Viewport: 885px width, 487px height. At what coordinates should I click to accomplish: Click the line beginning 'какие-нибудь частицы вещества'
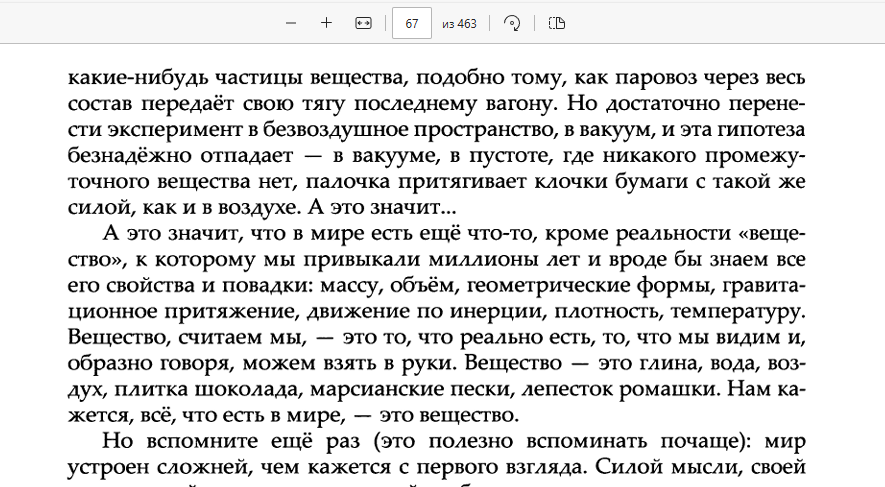(x=436, y=77)
